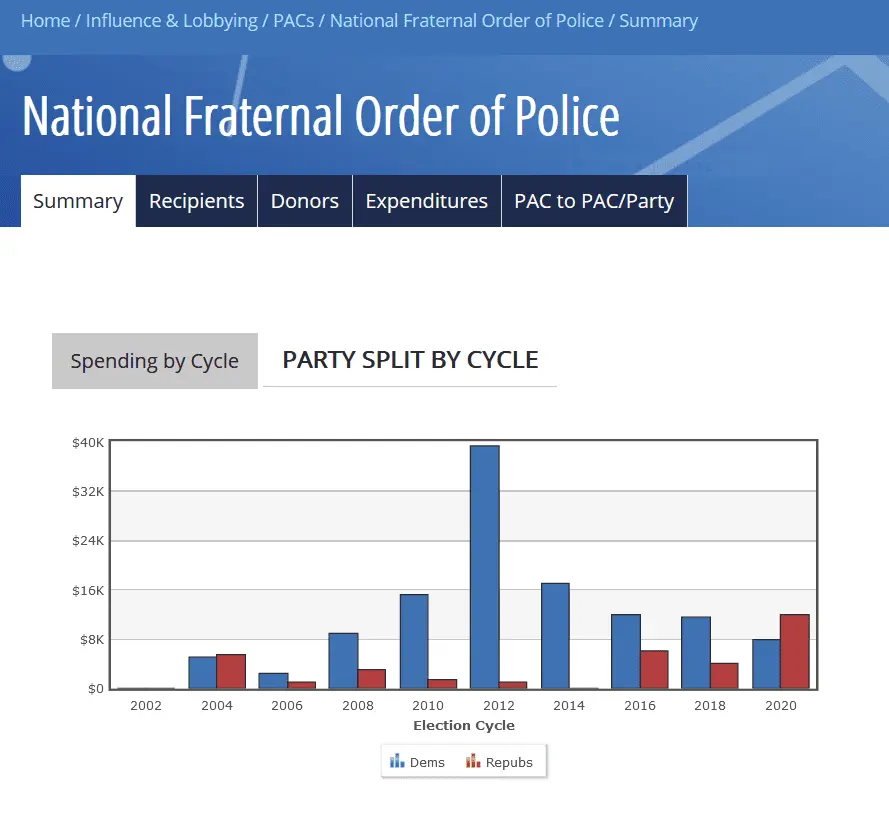The height and width of the screenshot is (826, 889).
Task: Select the PAC to PAC/Party tab
Action: [594, 201]
